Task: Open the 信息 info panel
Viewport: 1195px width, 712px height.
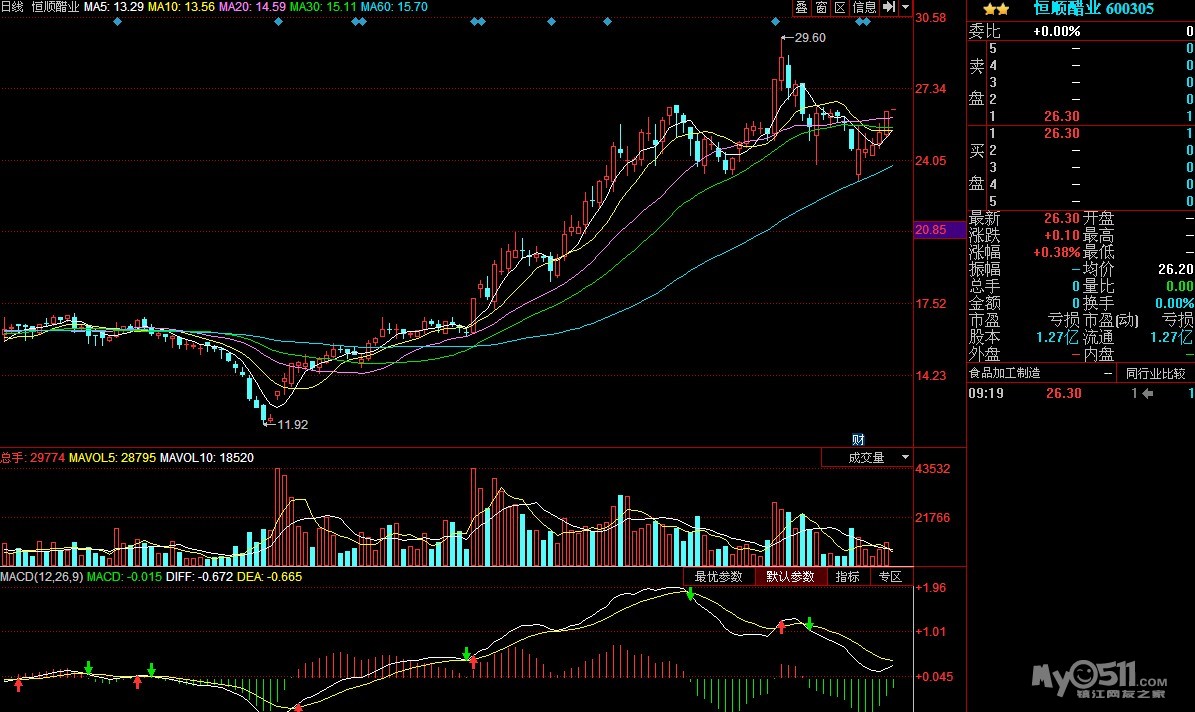Action: click(864, 7)
